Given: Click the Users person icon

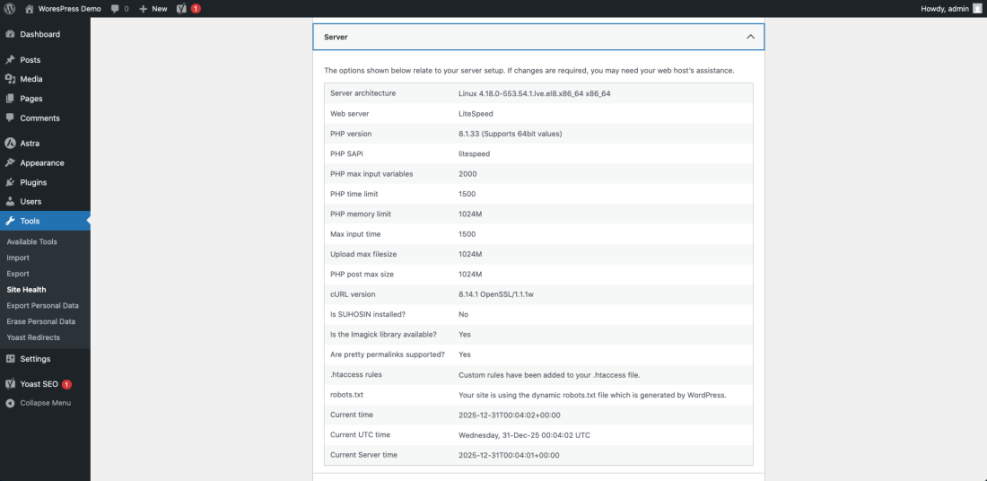Looking at the screenshot, I should 9,201.
